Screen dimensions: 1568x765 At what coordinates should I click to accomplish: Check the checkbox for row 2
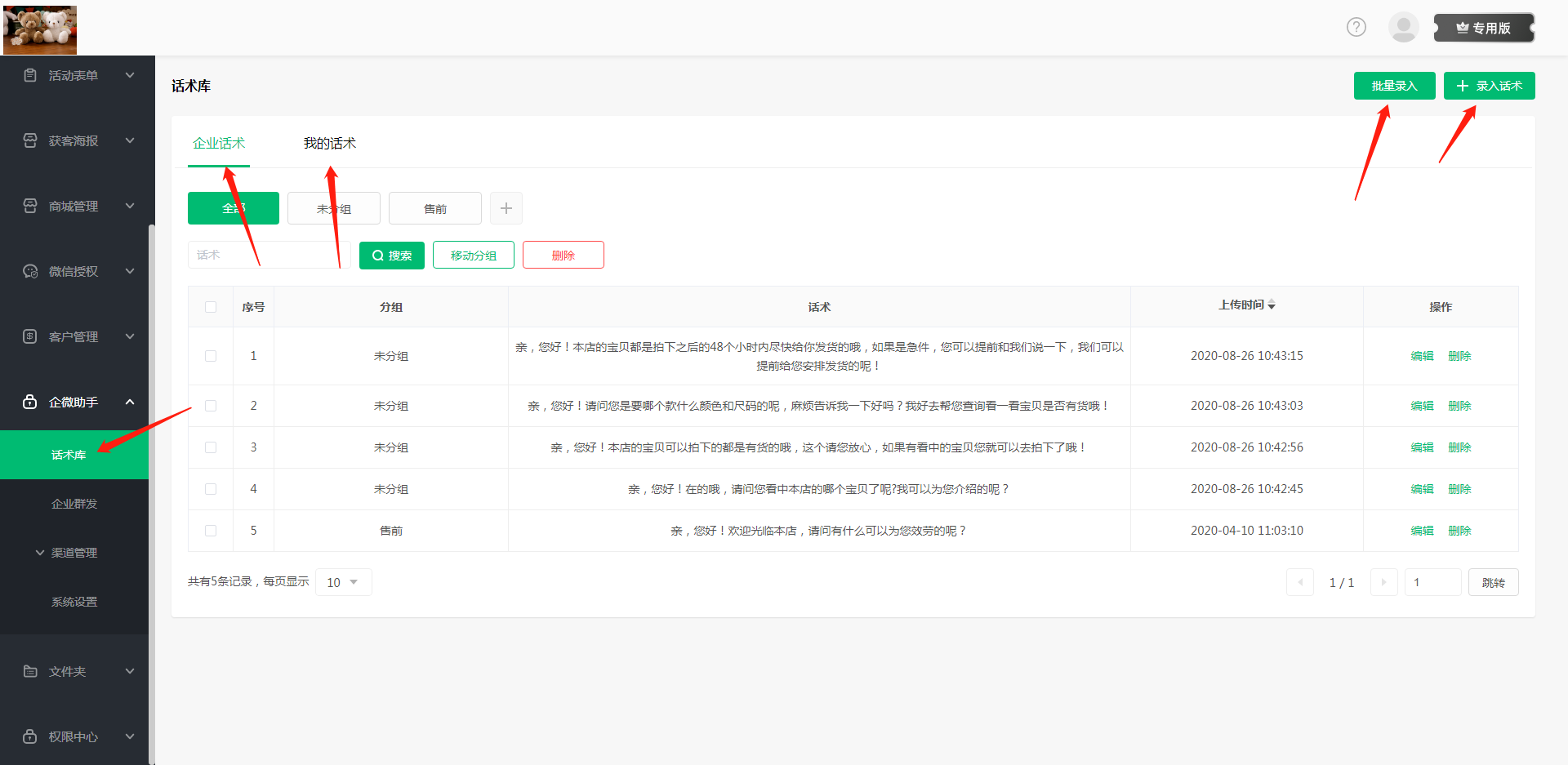point(211,406)
